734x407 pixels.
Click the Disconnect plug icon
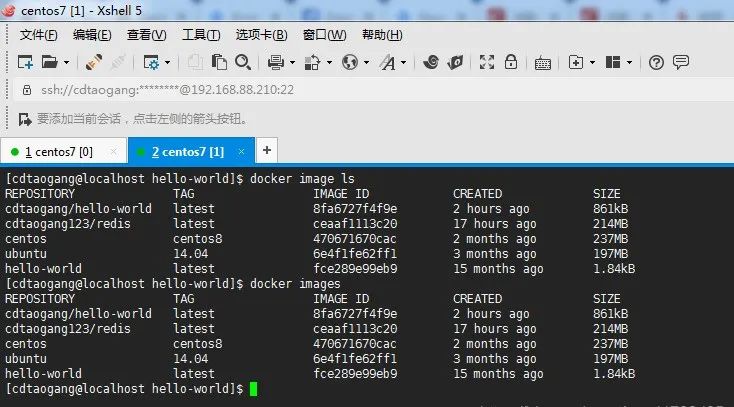click(x=94, y=62)
